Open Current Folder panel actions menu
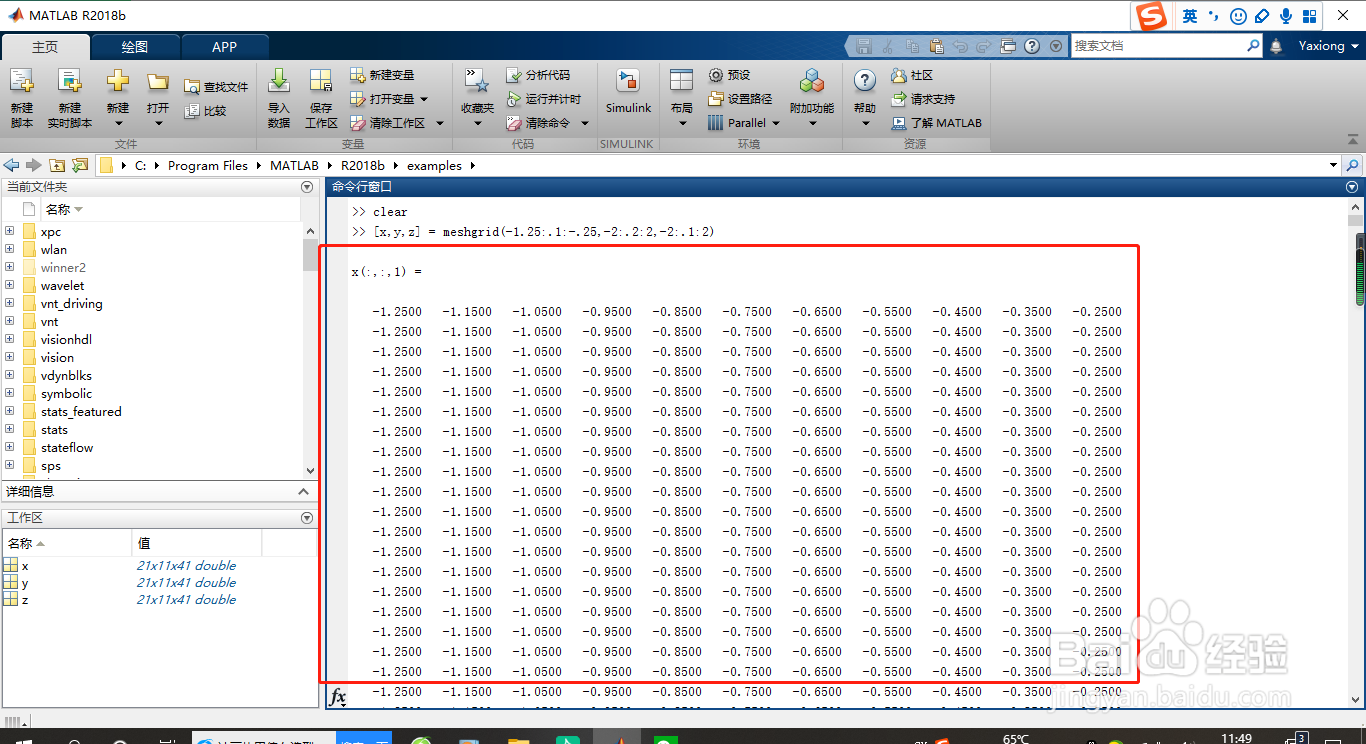 coord(307,187)
